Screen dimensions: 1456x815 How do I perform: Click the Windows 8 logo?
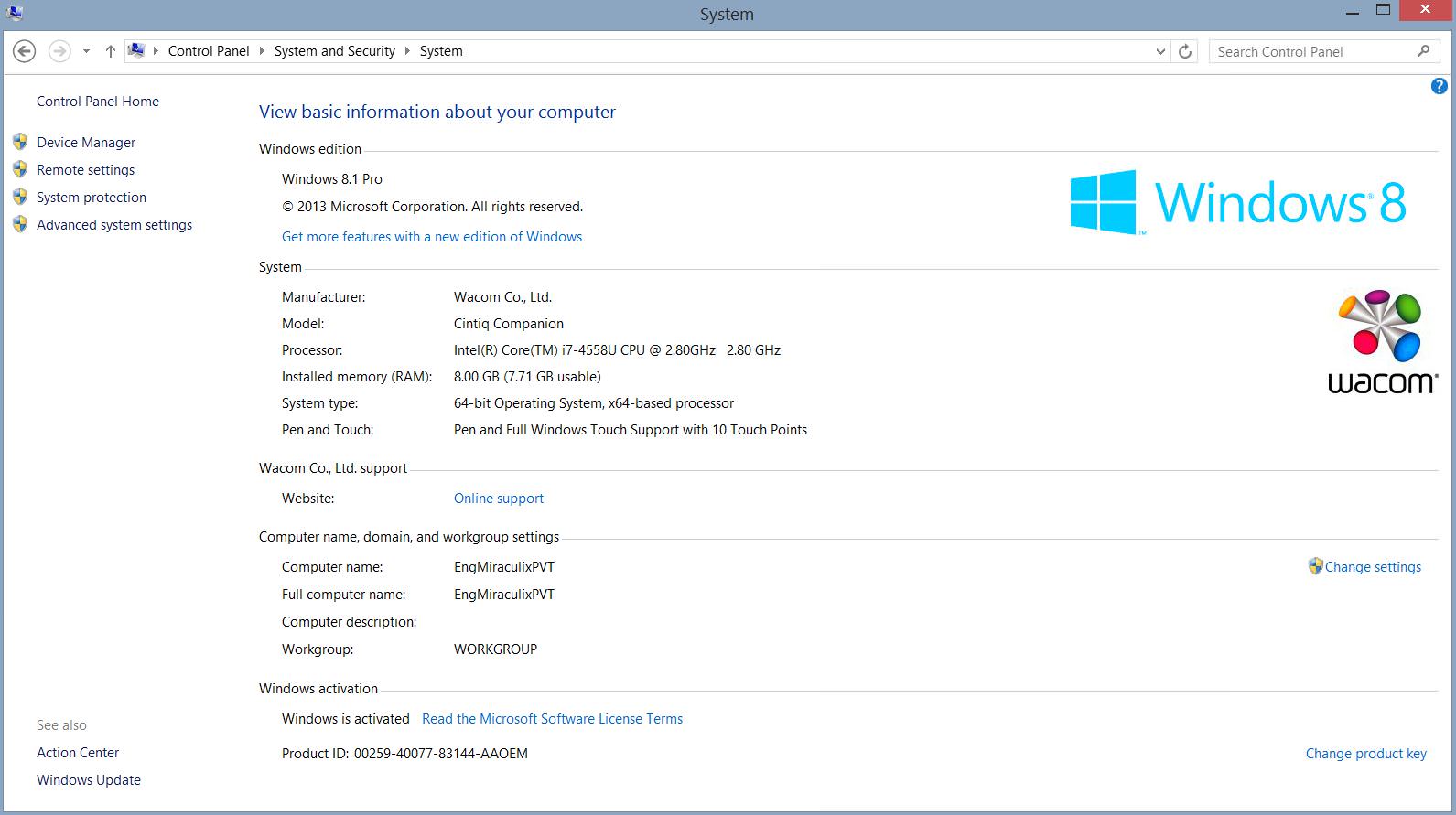1238,202
